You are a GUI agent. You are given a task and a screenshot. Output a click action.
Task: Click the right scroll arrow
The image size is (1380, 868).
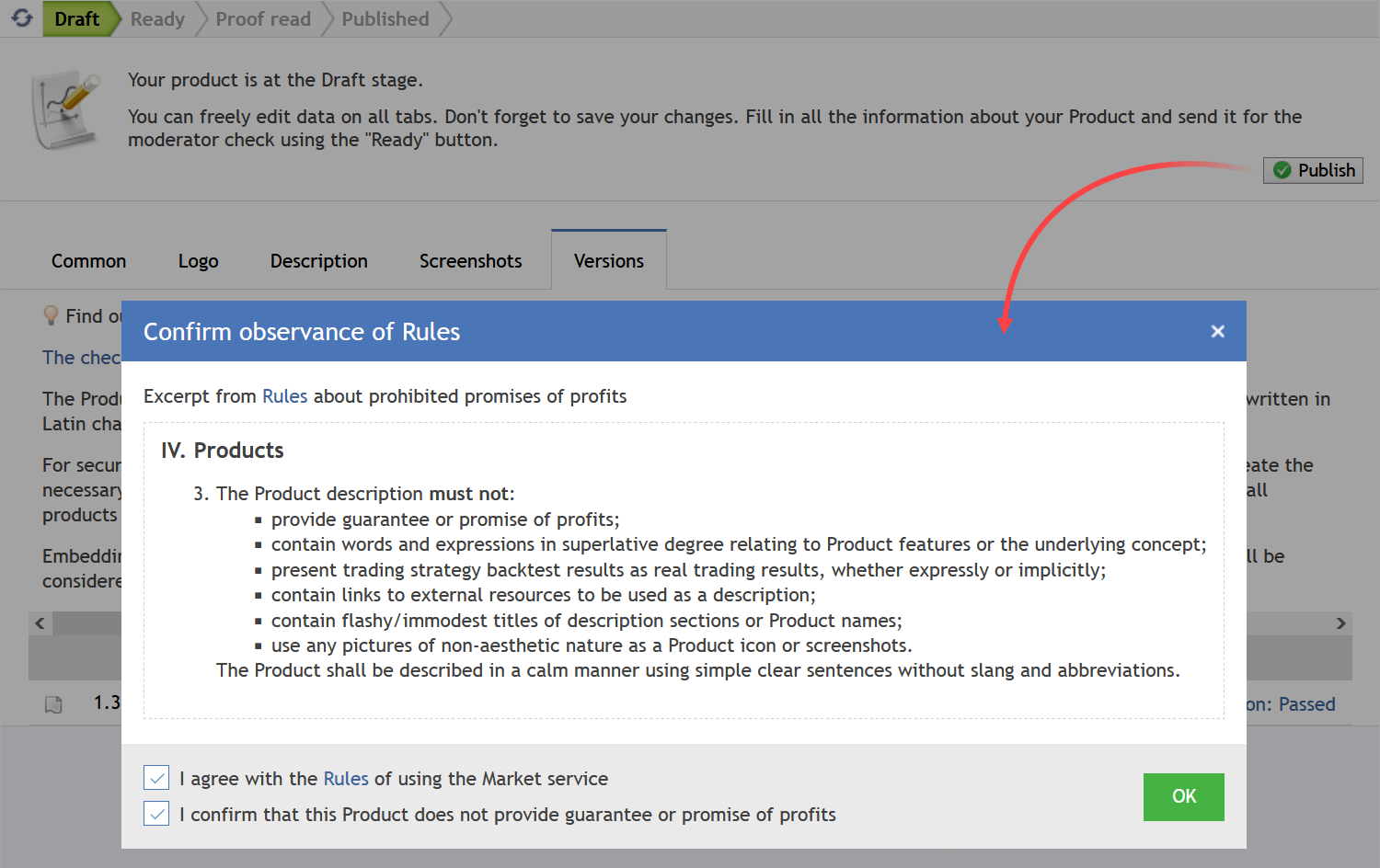pos(1340,623)
